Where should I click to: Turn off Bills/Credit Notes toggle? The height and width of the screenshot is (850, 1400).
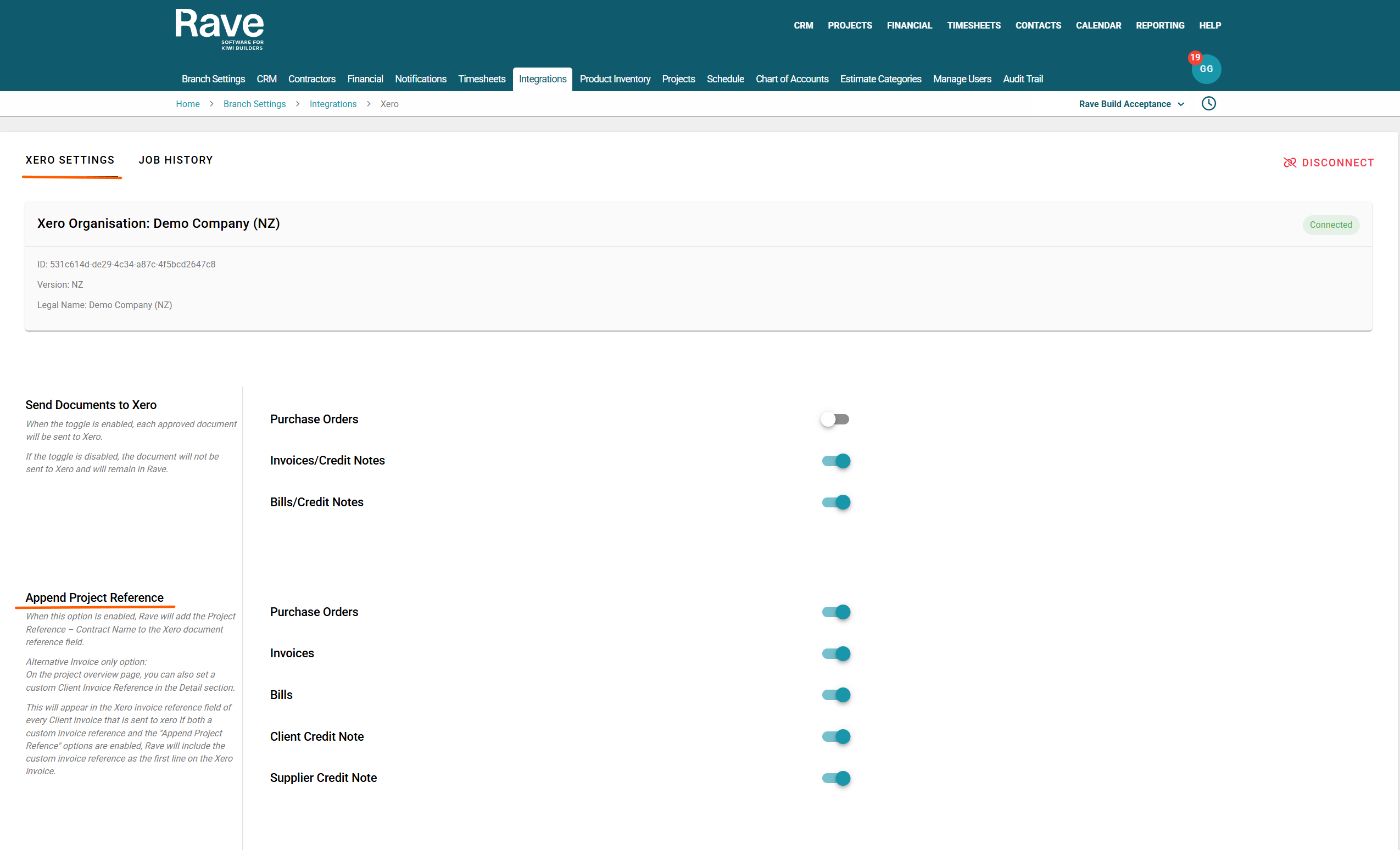pyautogui.click(x=836, y=502)
